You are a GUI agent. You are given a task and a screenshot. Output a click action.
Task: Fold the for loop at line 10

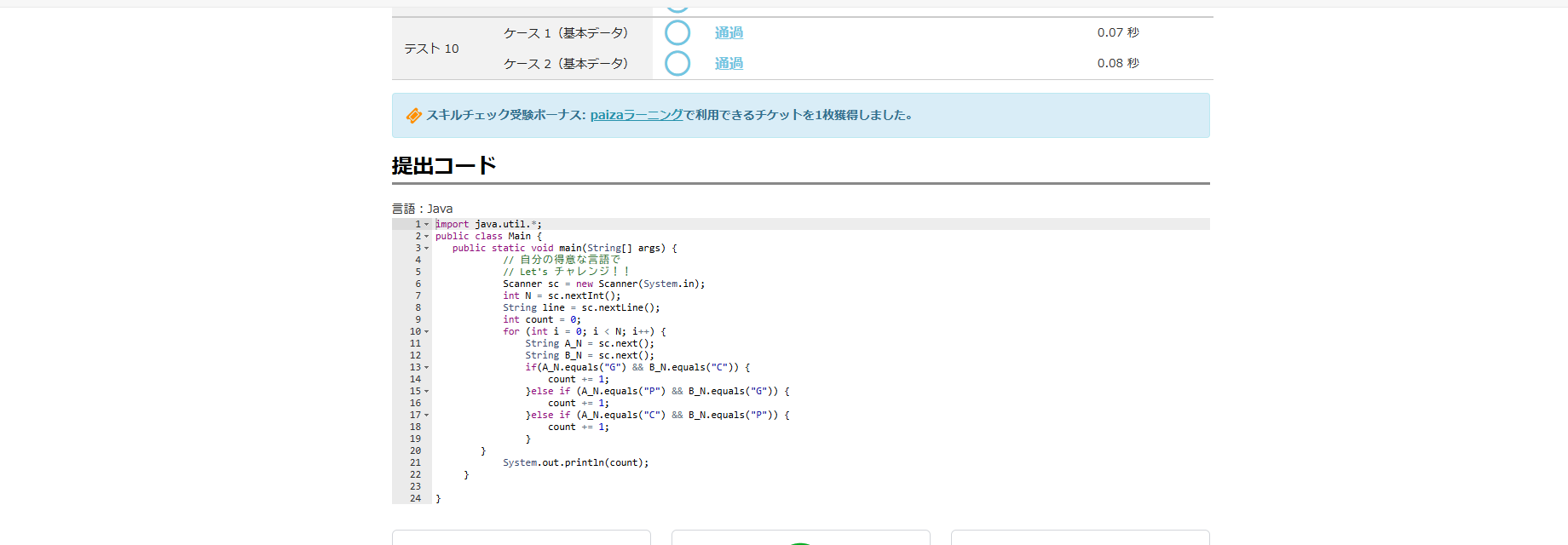click(x=427, y=332)
